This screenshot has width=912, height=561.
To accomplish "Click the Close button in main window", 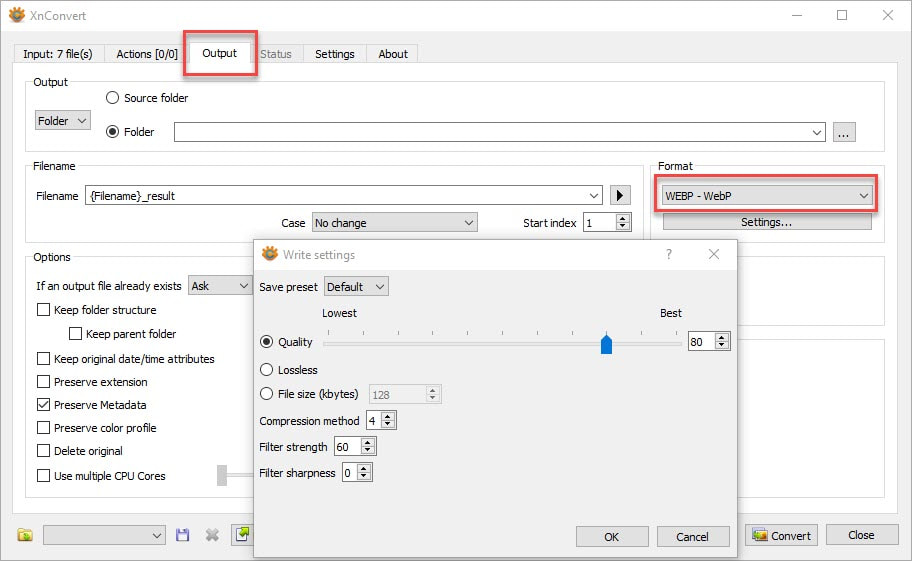I will [861, 535].
